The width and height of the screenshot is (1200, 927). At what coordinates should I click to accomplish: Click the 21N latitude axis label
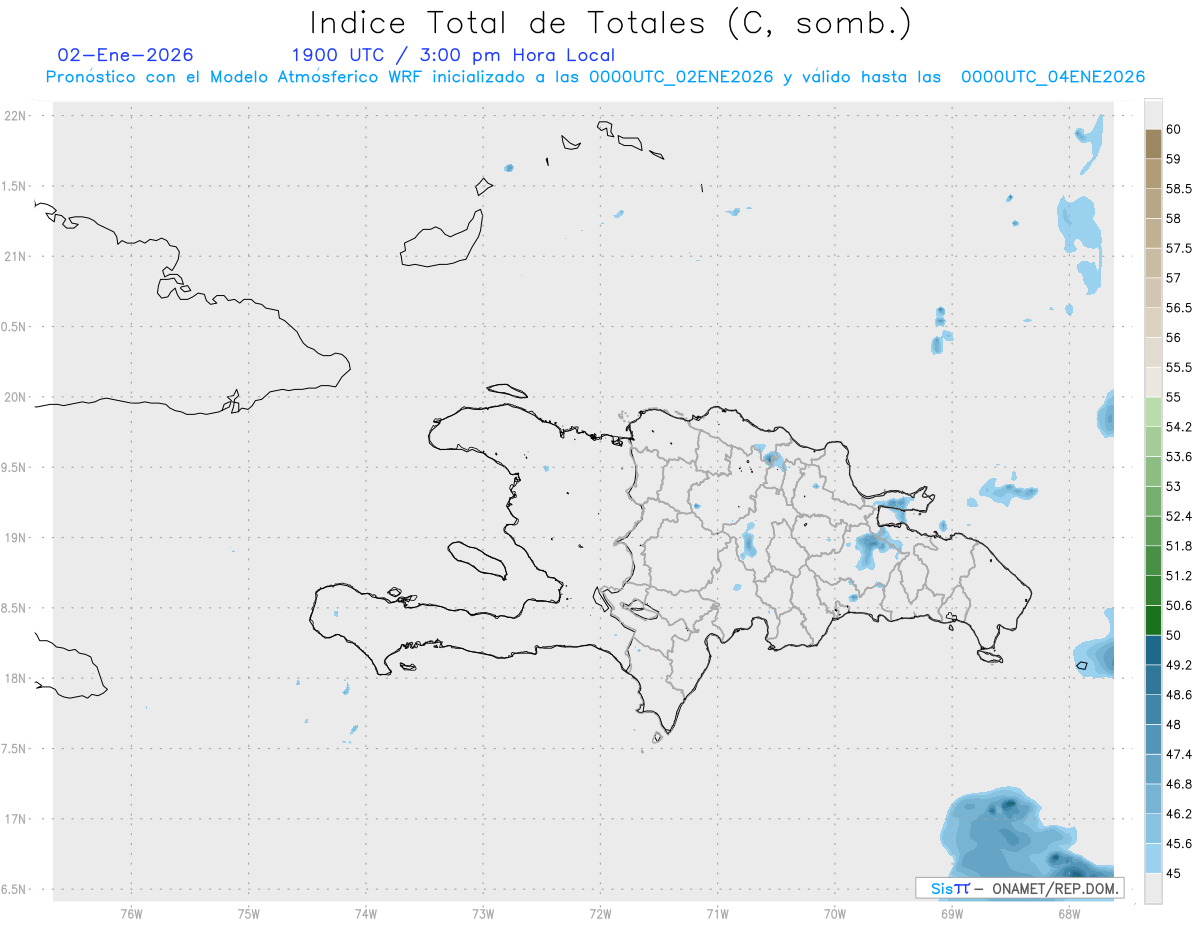tap(17, 257)
